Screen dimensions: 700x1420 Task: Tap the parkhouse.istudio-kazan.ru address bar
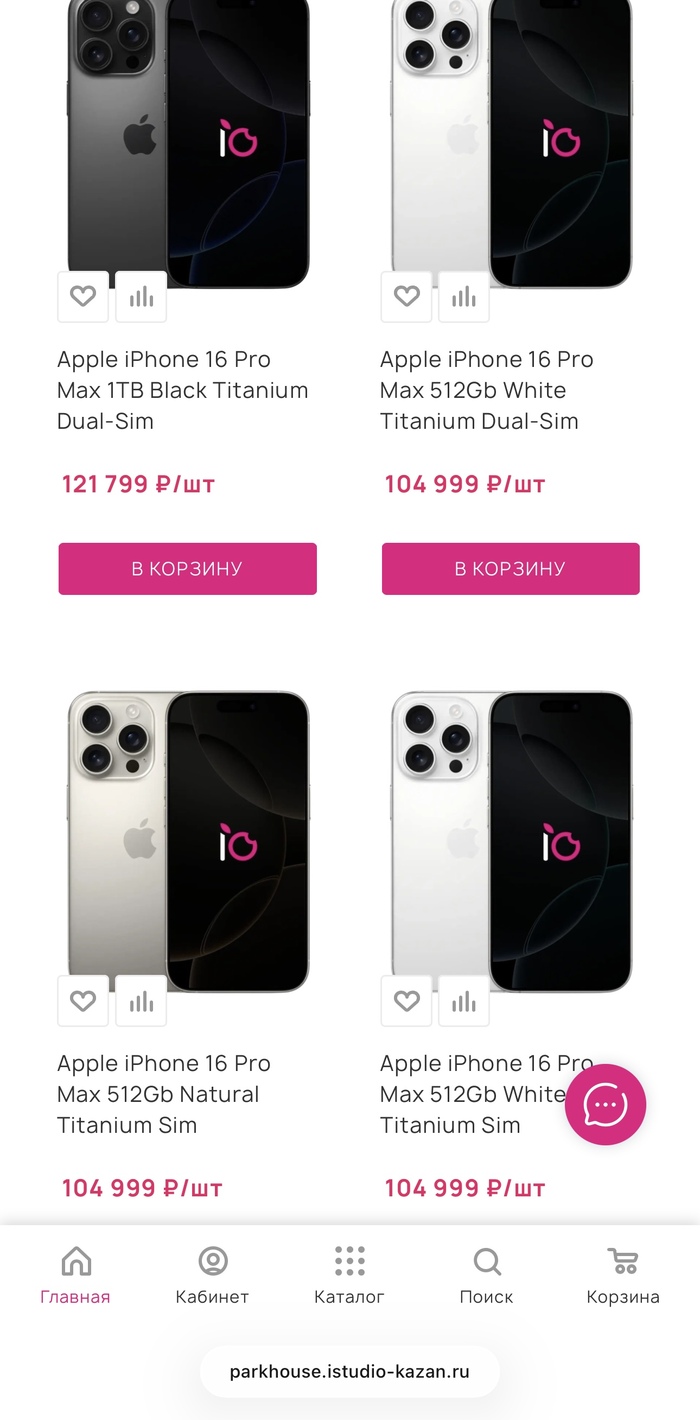click(349, 1372)
